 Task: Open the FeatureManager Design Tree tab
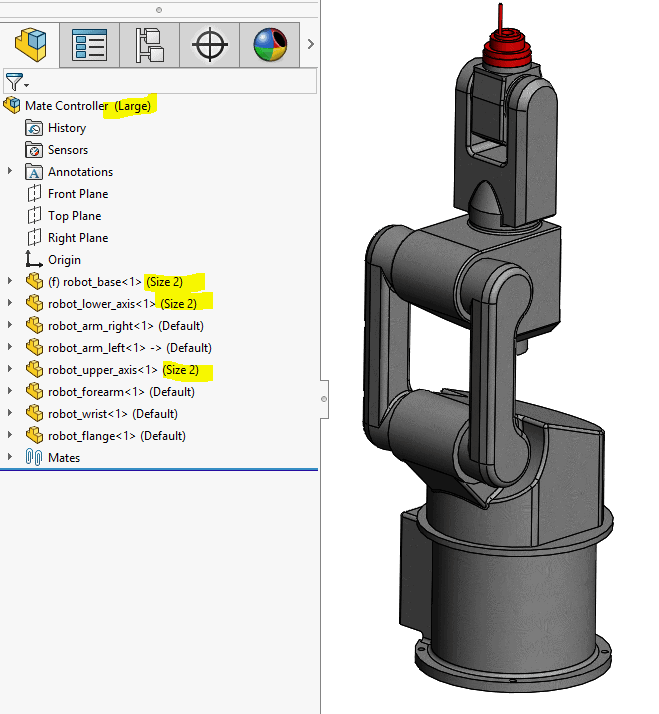point(30,44)
